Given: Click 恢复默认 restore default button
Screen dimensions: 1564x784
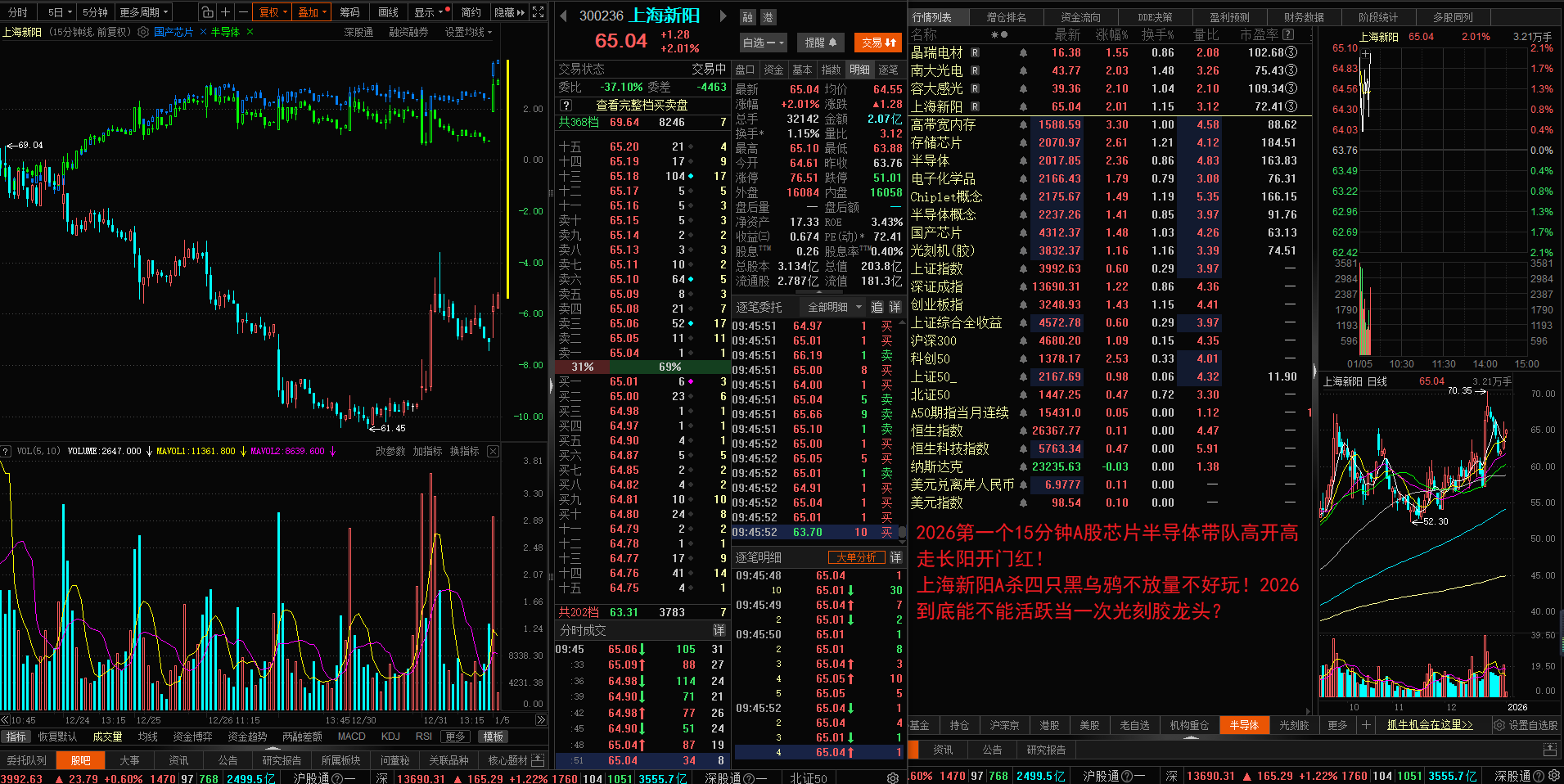Looking at the screenshot, I should 57,737.
